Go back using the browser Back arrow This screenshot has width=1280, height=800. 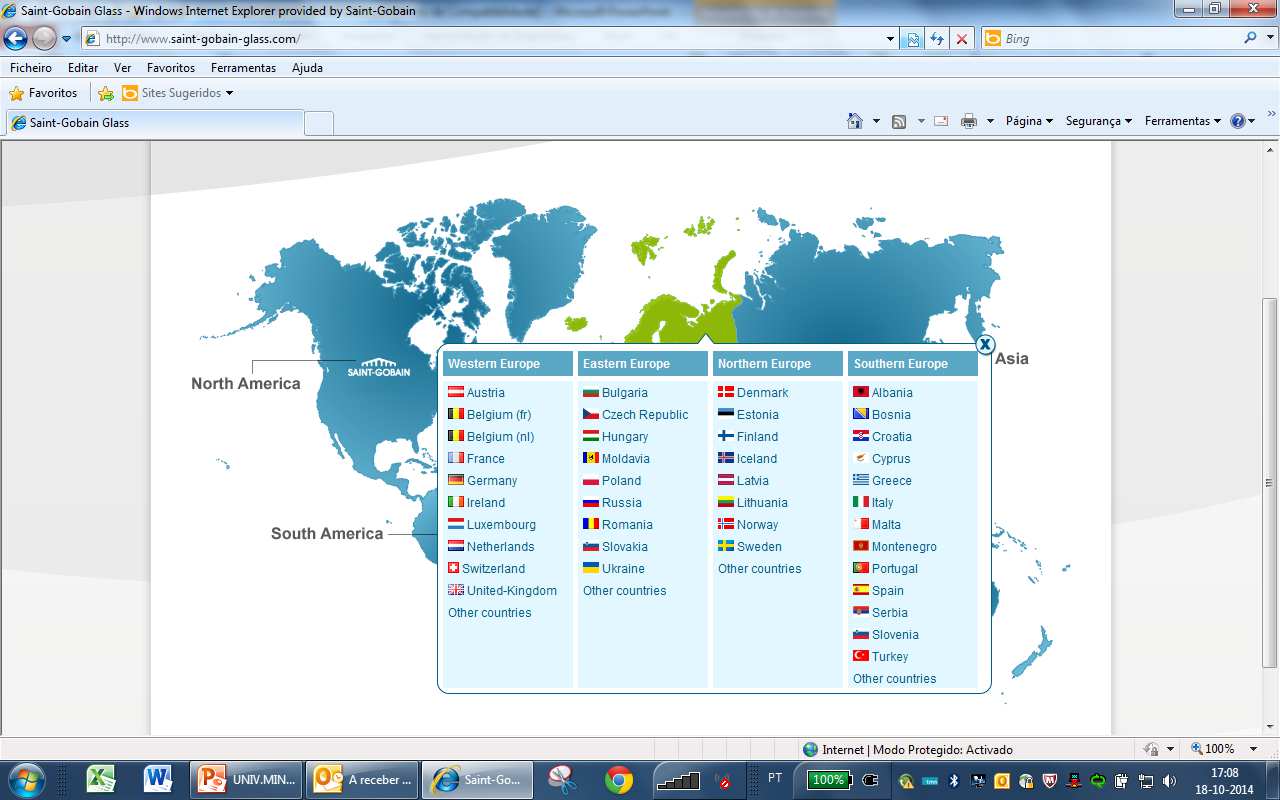(15, 39)
